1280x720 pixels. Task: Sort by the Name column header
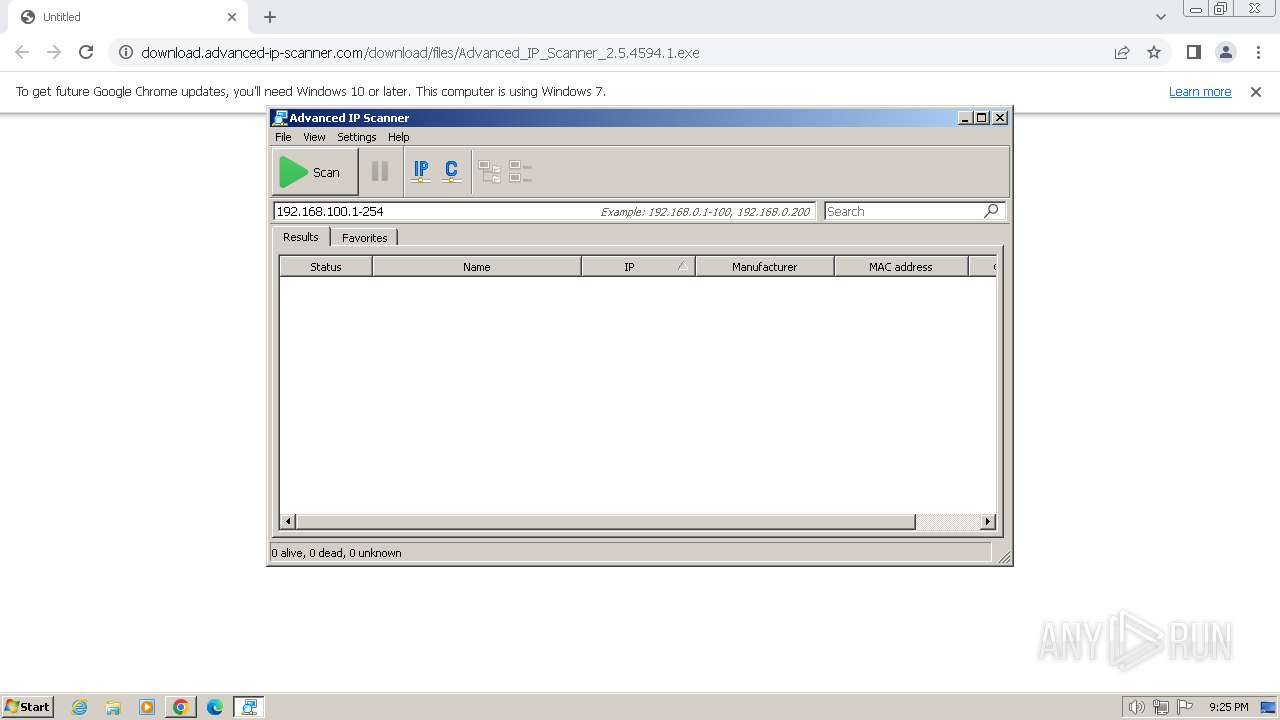pos(477,267)
